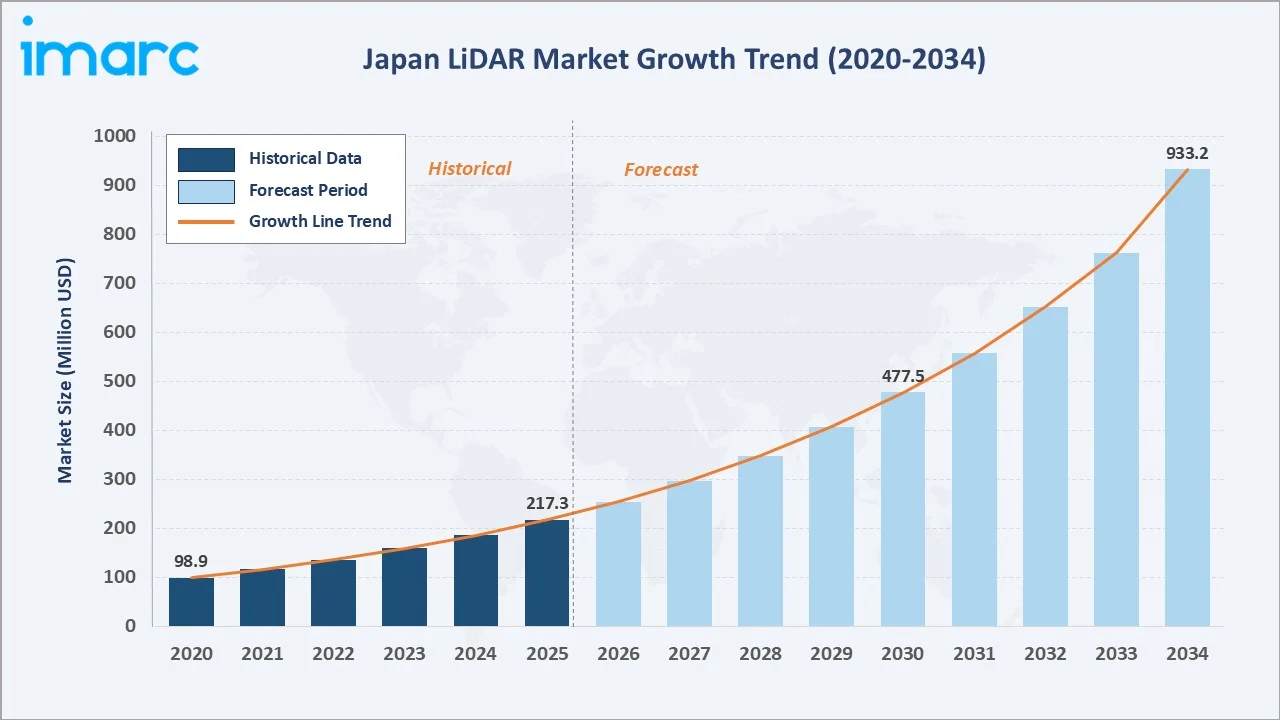The height and width of the screenshot is (720, 1280).
Task: Click the x-axis label 2031
Action: (x=974, y=654)
